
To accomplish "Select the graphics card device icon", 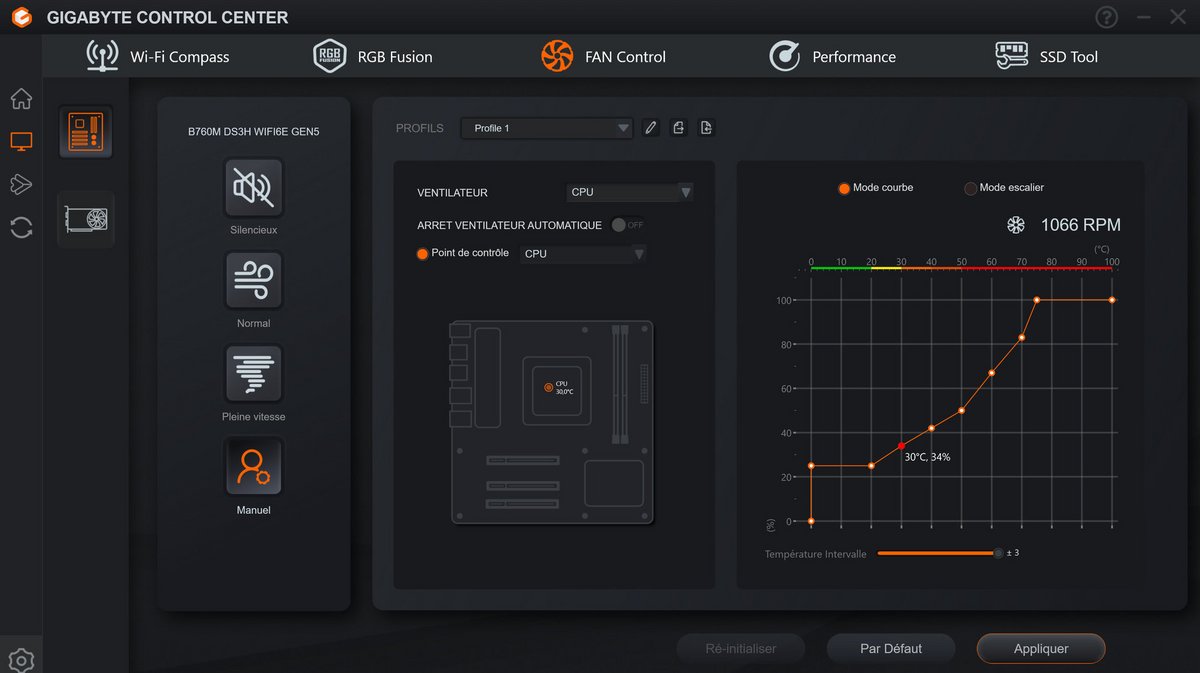I will [x=86, y=219].
